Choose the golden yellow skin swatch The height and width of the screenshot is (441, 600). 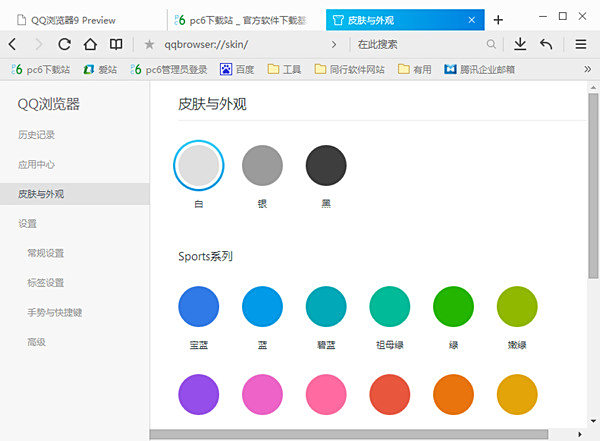click(x=517, y=395)
